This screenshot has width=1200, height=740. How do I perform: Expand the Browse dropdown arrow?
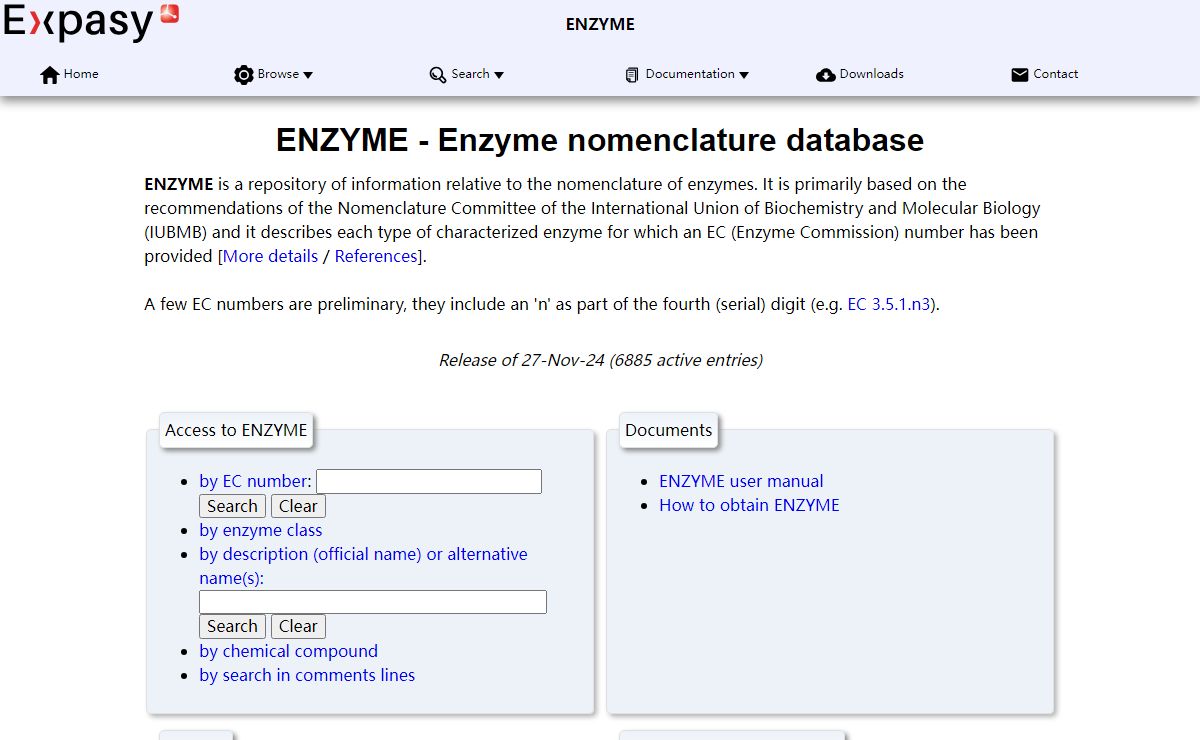coord(308,75)
